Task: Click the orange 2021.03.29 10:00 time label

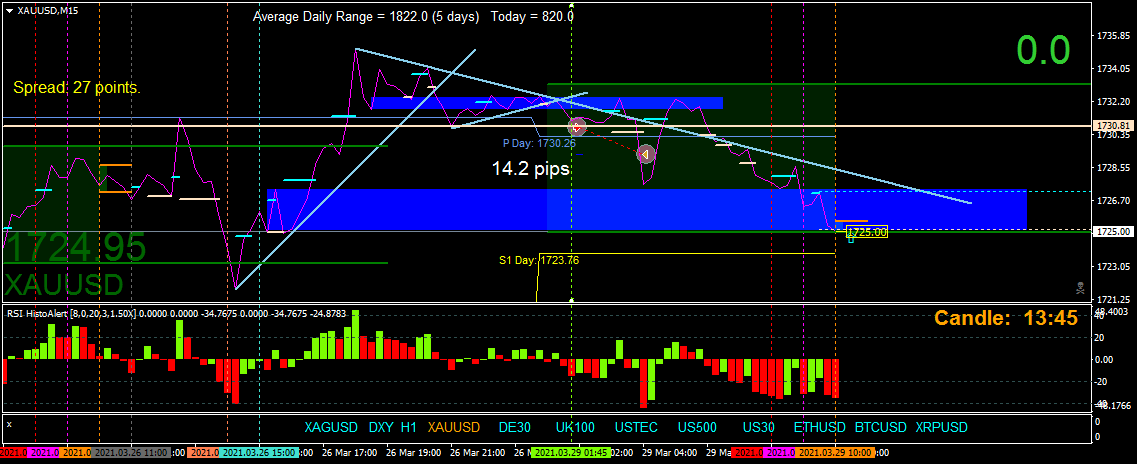Action: [x=836, y=453]
